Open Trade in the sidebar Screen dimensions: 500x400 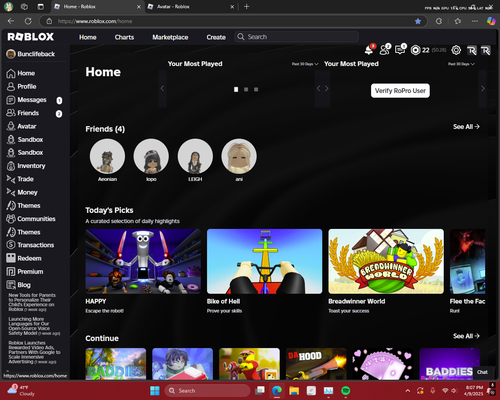click(20, 179)
